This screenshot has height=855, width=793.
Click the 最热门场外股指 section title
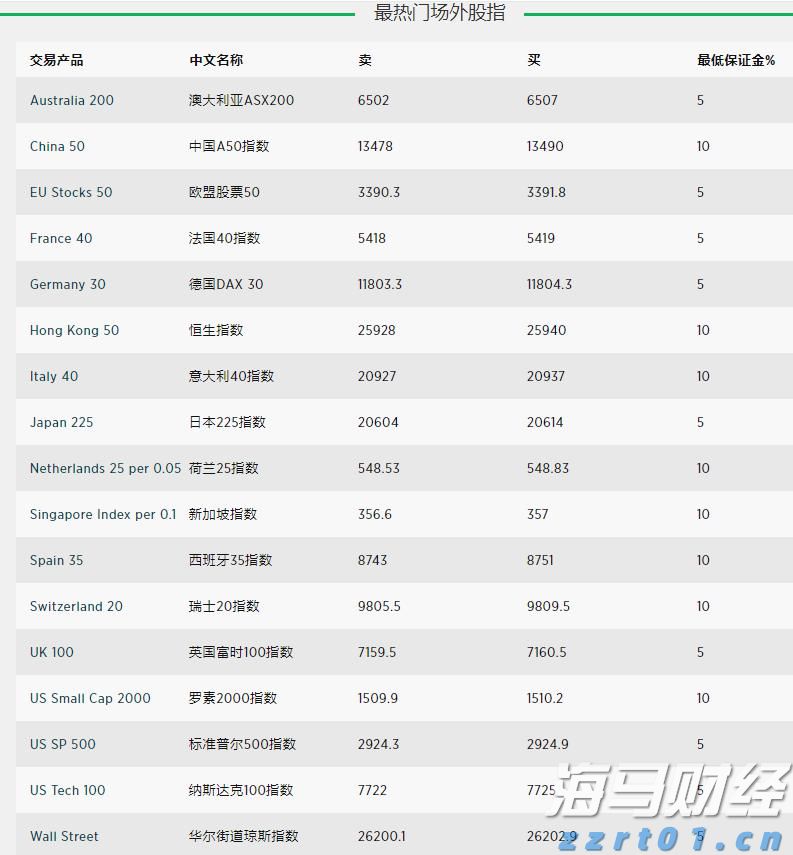coord(440,13)
